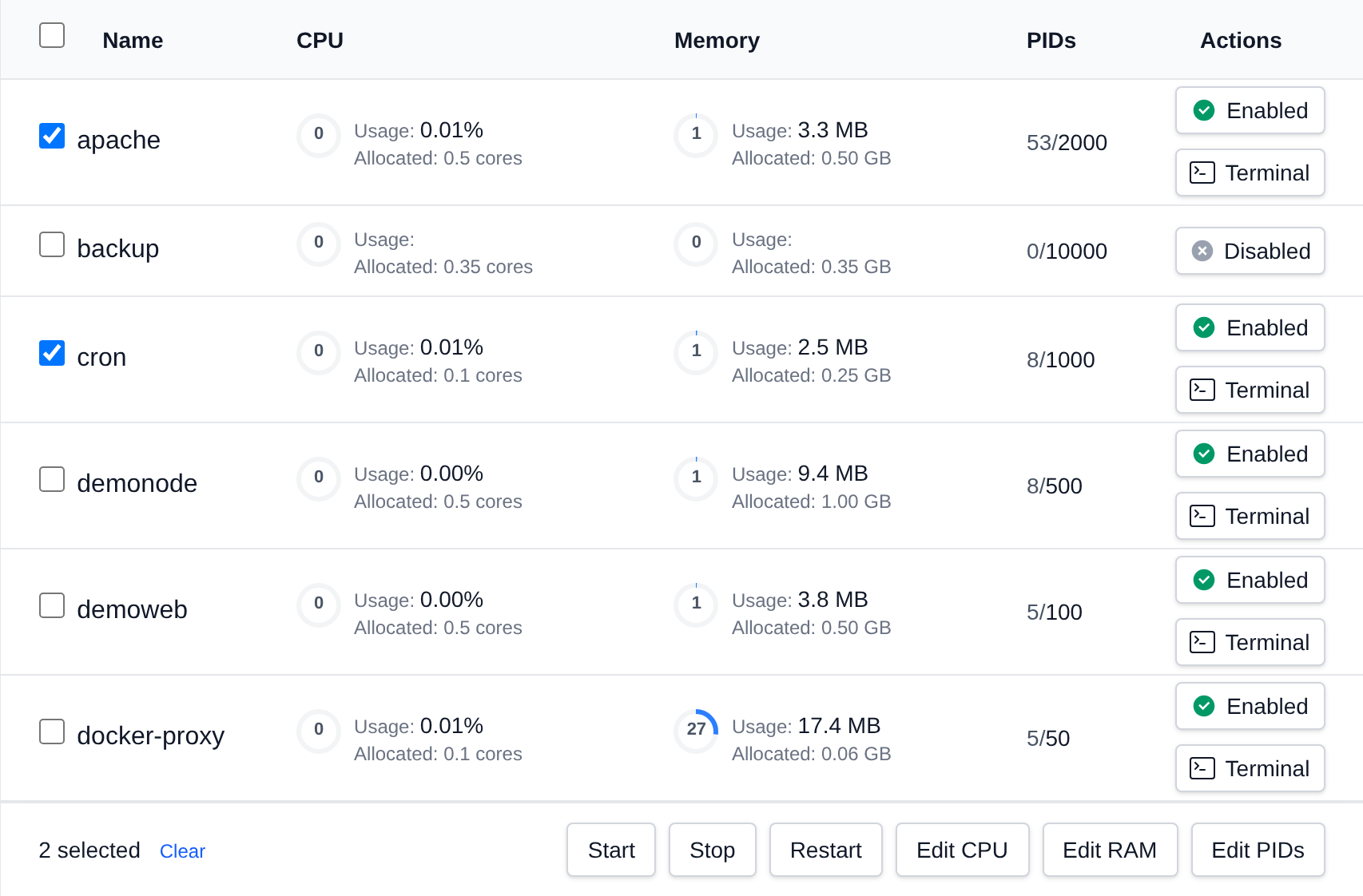The image size is (1363, 896).
Task: Click the backup memory gauge showing 0
Action: click(x=696, y=244)
